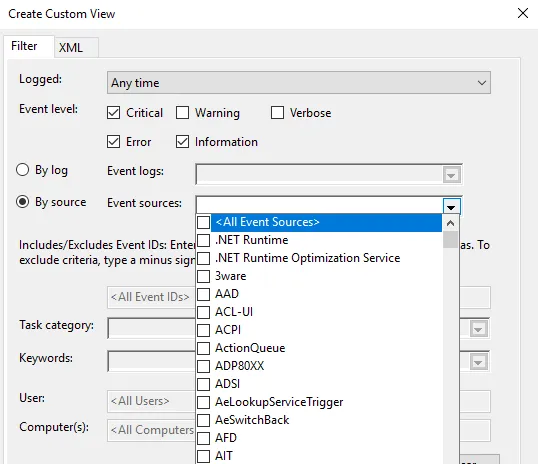This screenshot has width=538, height=464.
Task: Open the Logged time range dropdown
Action: [x=299, y=83]
